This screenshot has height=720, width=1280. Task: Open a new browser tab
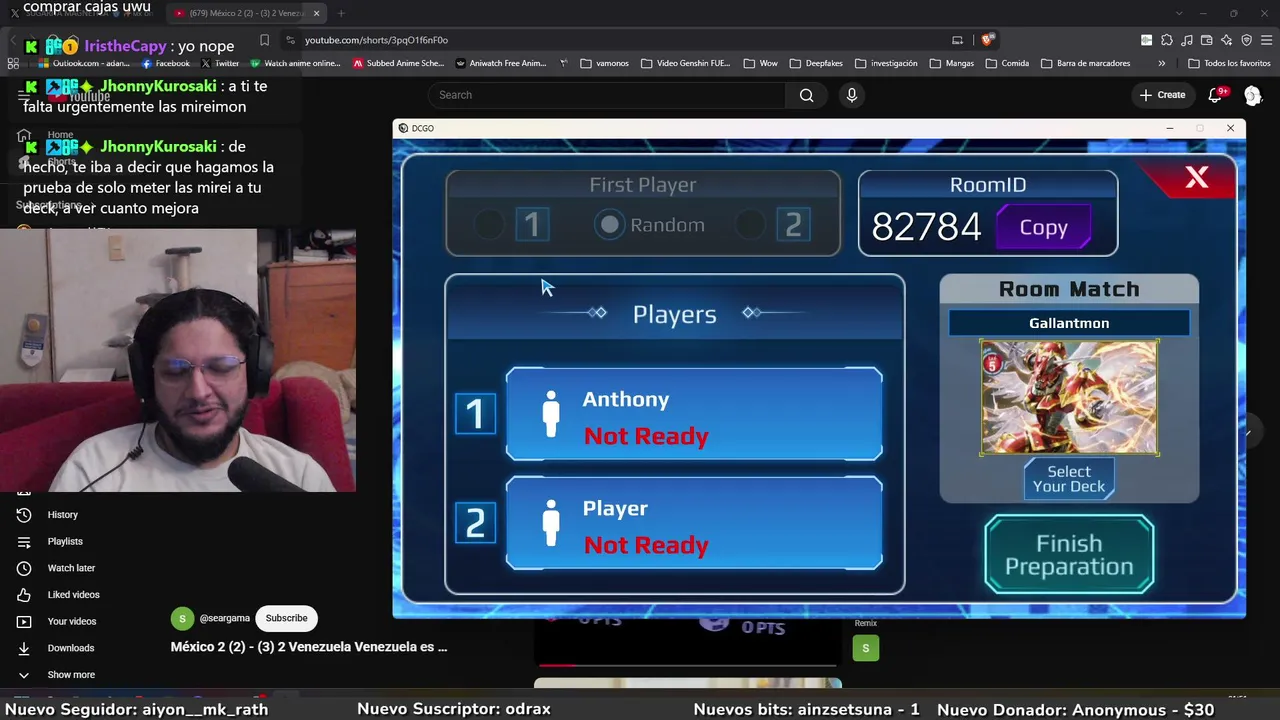pyautogui.click(x=341, y=13)
